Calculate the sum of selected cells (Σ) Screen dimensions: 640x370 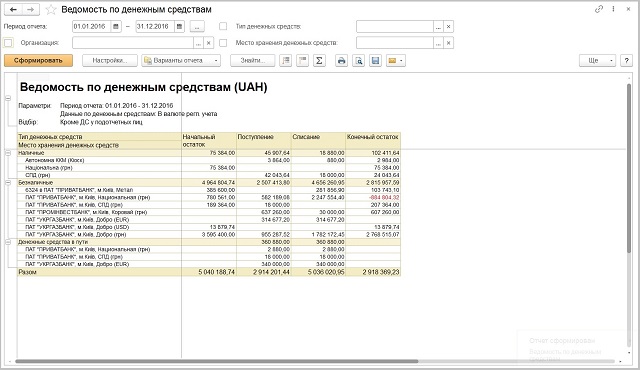click(319, 61)
